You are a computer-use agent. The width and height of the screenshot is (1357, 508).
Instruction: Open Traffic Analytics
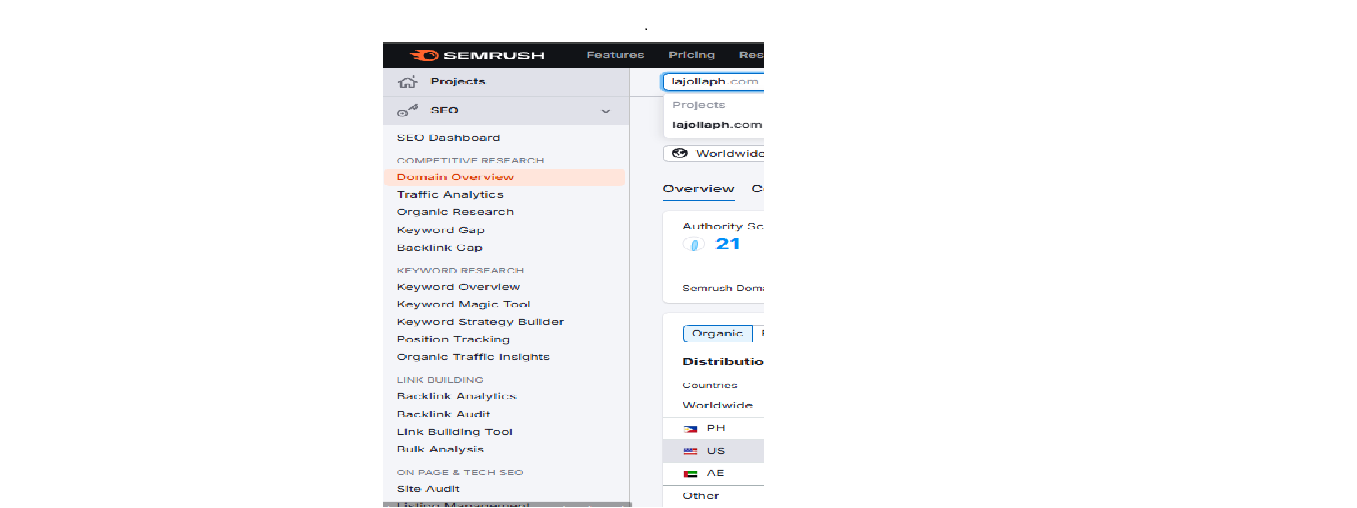tap(450, 195)
